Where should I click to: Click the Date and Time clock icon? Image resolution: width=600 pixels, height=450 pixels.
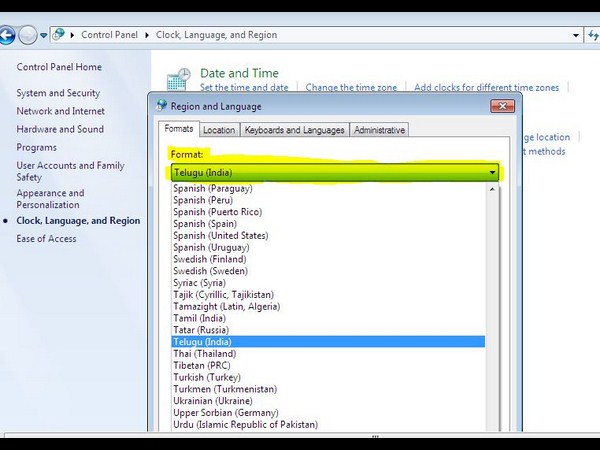coord(178,80)
